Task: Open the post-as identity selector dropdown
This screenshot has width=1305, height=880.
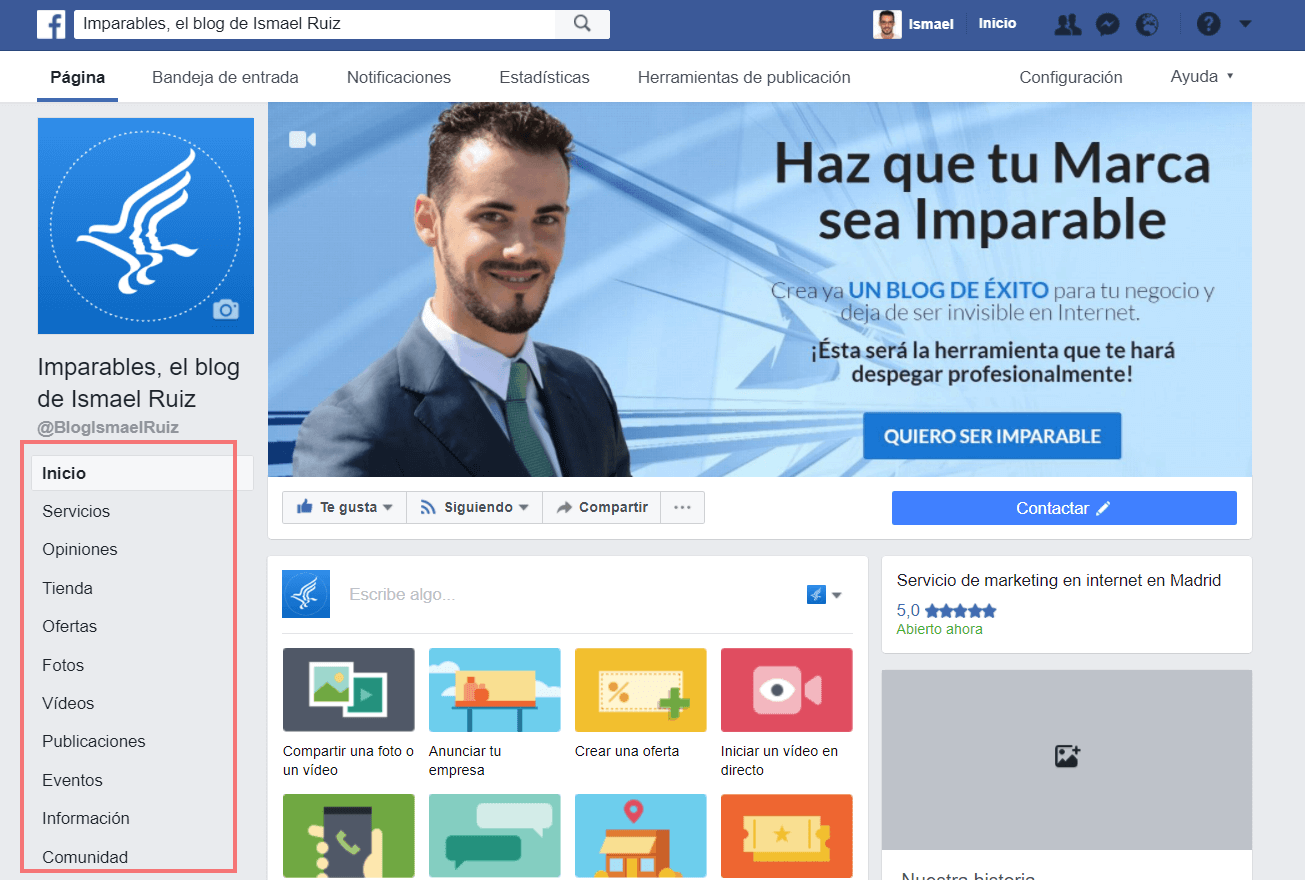Action: [x=825, y=595]
